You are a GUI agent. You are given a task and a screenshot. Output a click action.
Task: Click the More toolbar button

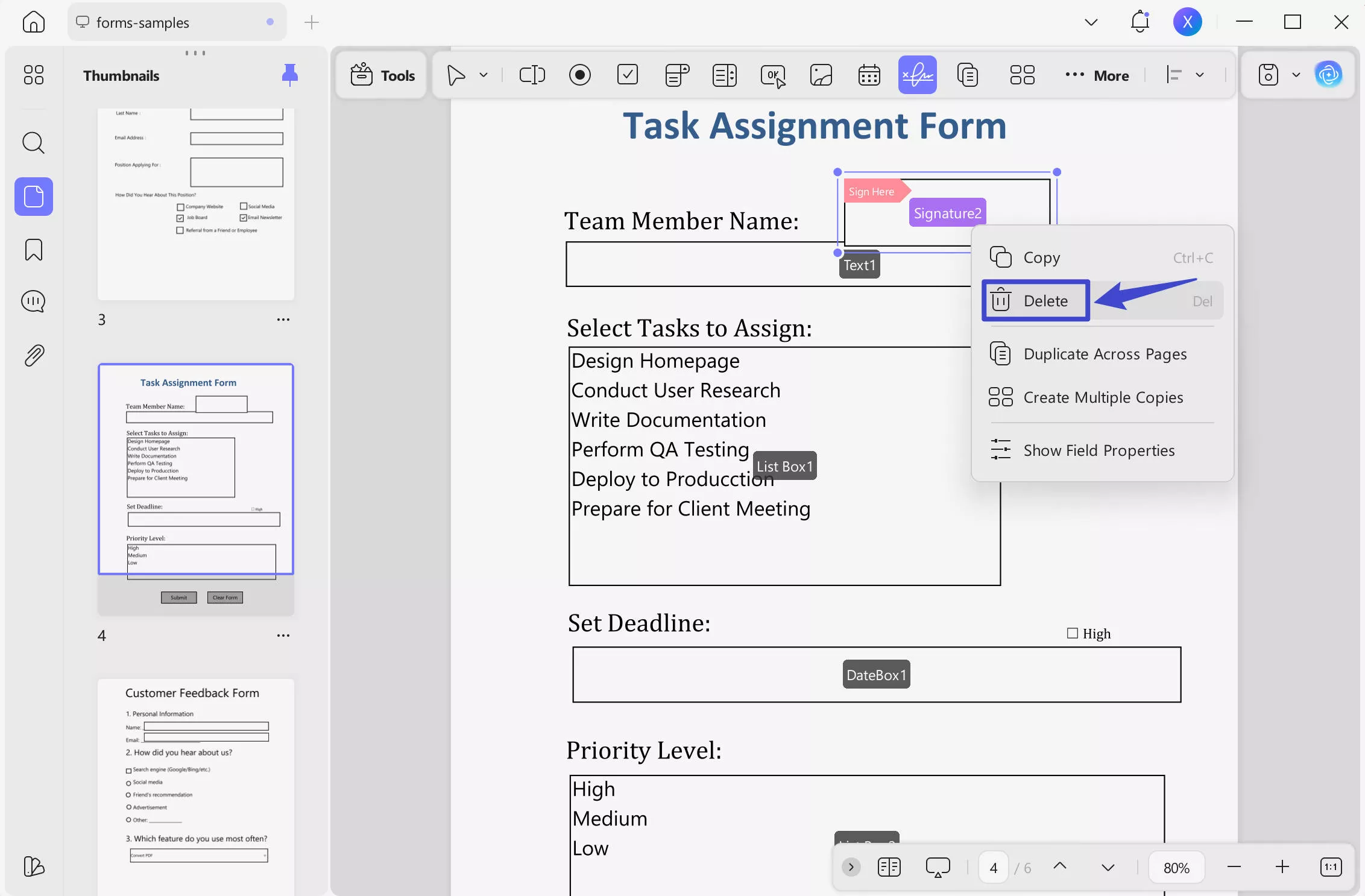[x=1097, y=75]
